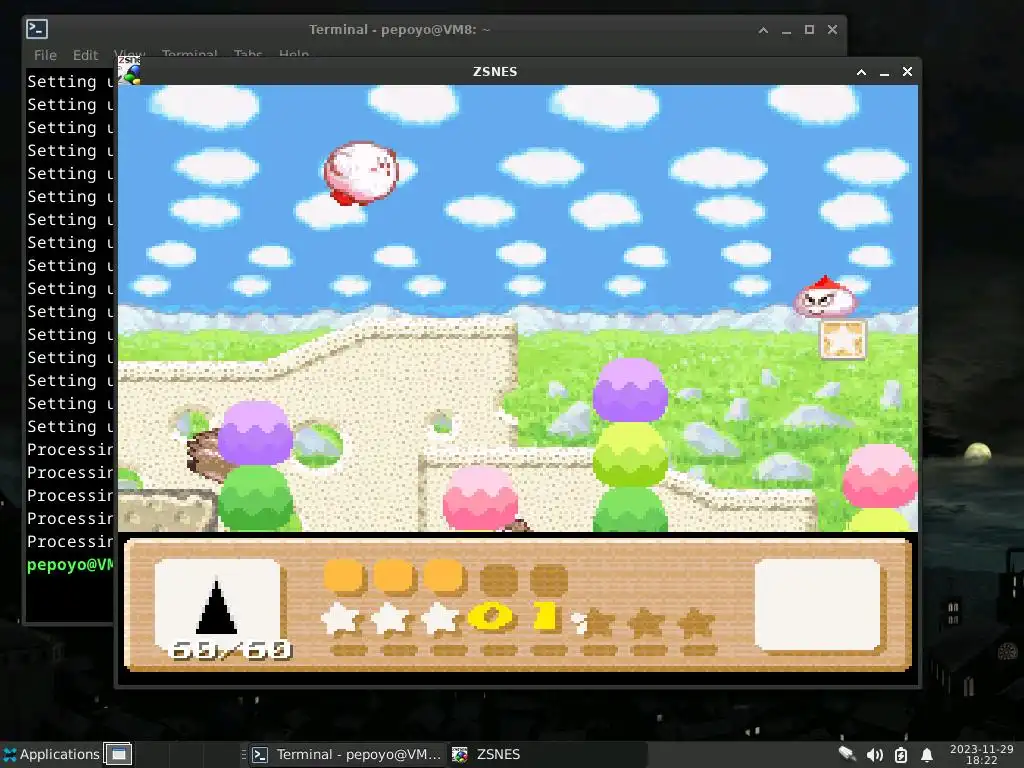This screenshot has height=768, width=1024.
Task: Minimize the Terminal window
Action: [786, 30]
